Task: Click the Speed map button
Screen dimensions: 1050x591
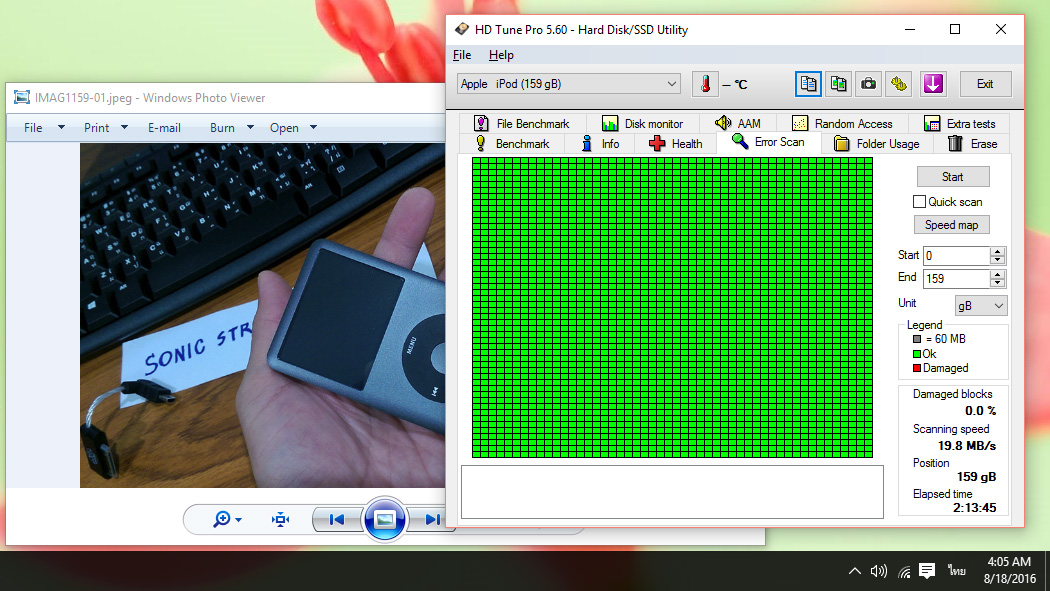Action: click(x=951, y=225)
